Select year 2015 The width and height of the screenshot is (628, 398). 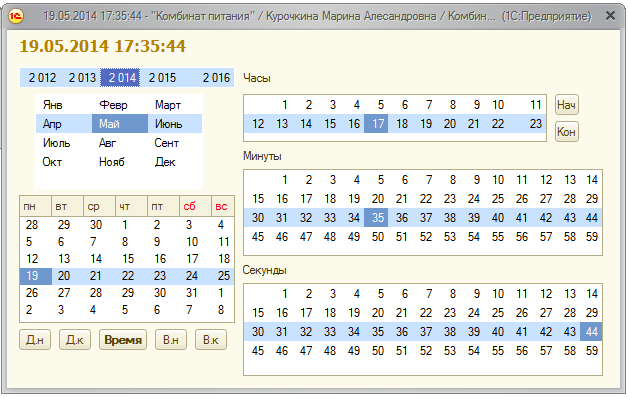(162, 78)
